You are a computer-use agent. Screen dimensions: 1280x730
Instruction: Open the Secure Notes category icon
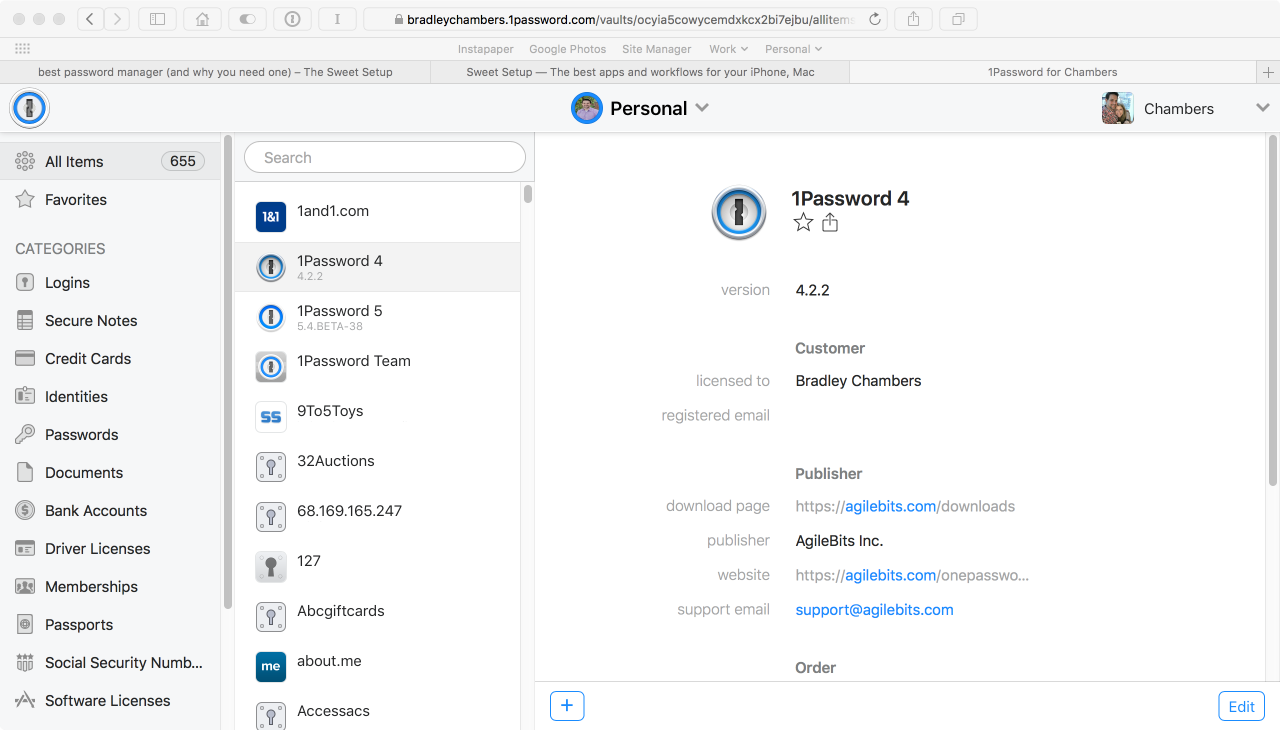click(25, 321)
